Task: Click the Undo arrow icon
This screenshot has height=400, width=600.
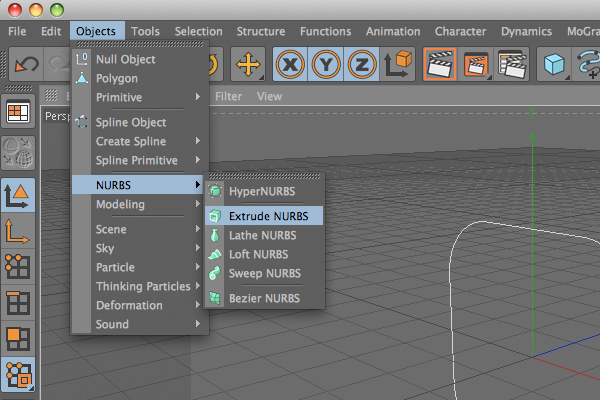Action: click(26, 64)
